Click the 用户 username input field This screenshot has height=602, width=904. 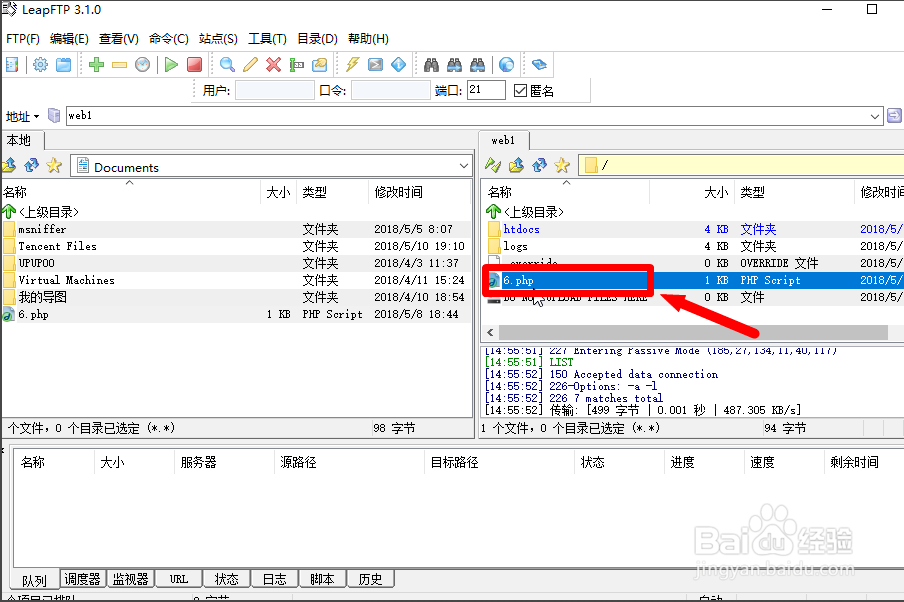(274, 91)
